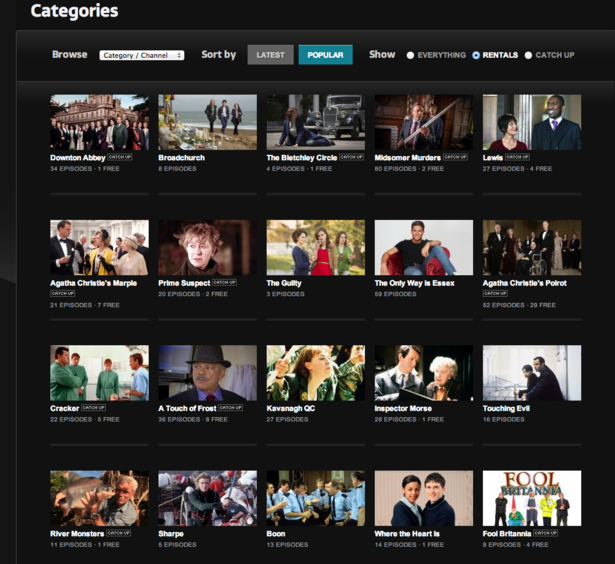
Task: Open The Bletchley Circle thumbnail
Action: coord(316,122)
